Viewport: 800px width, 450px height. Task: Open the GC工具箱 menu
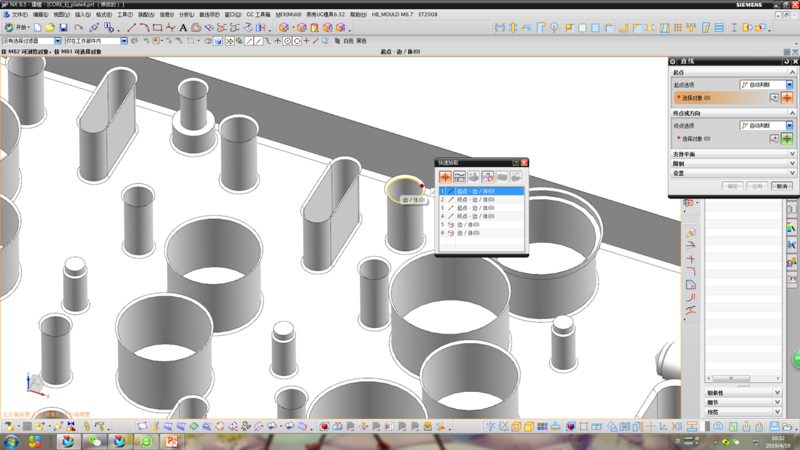point(258,15)
